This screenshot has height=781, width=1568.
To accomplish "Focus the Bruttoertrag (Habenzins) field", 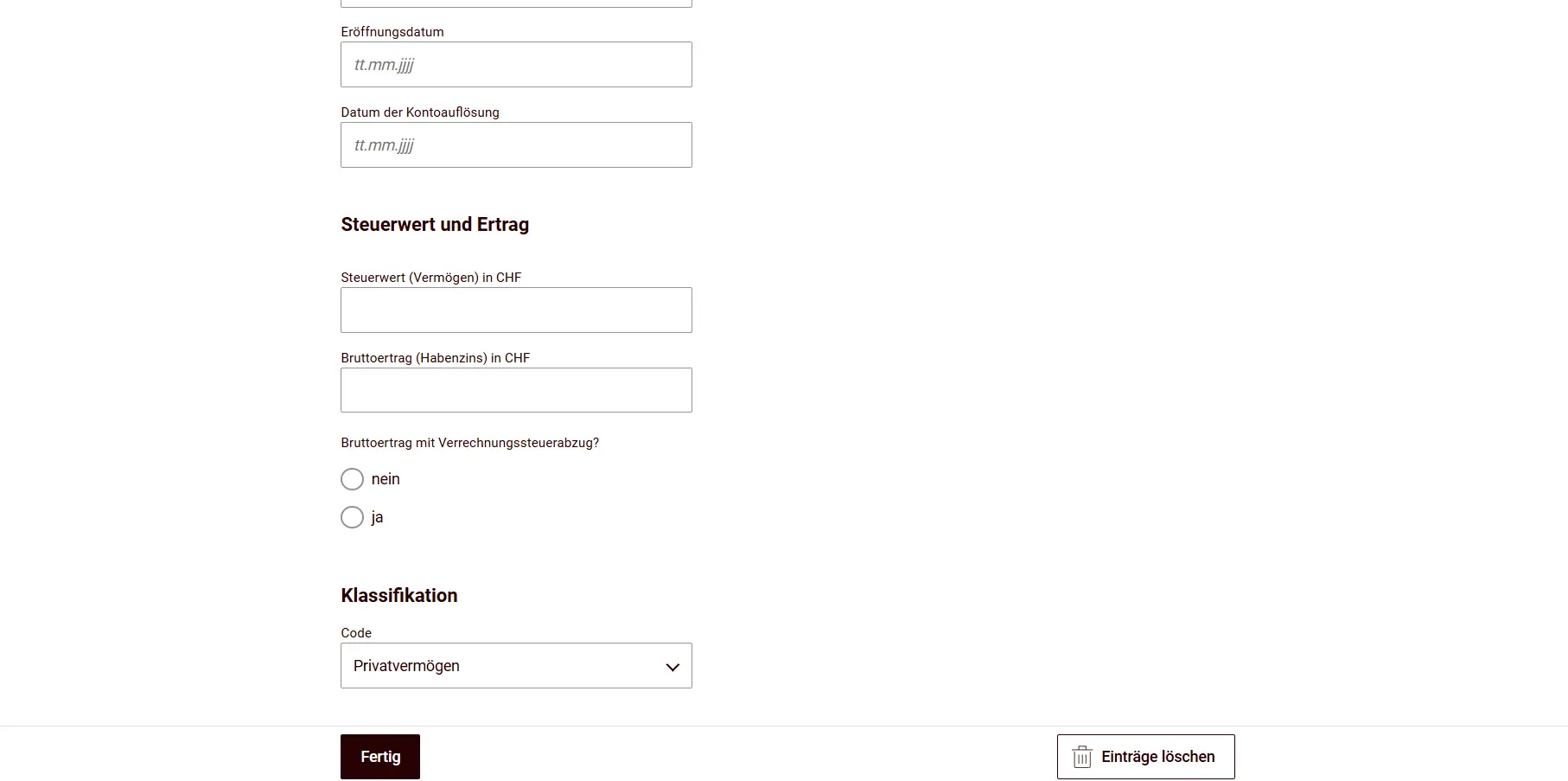I will click(x=516, y=390).
